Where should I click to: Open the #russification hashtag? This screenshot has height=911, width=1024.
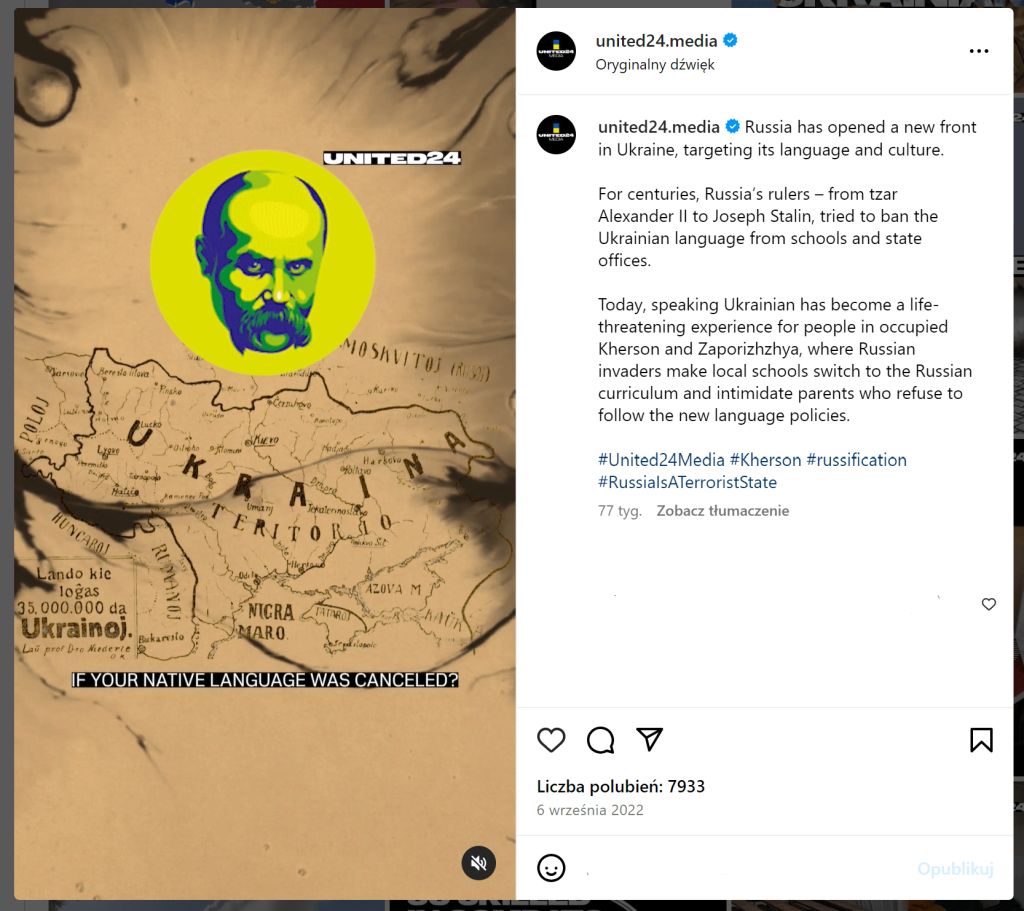point(856,460)
